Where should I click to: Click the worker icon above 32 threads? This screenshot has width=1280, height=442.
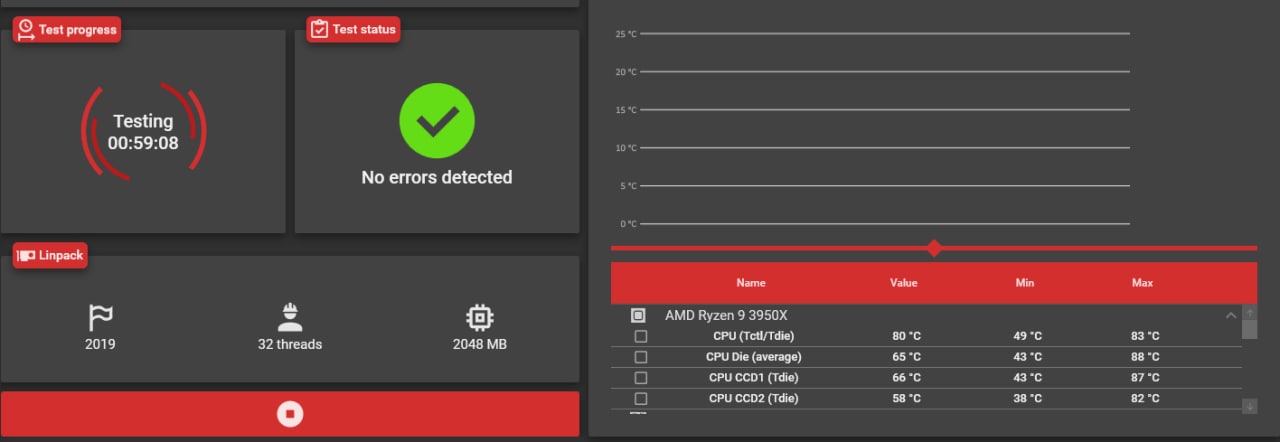tap(290, 318)
